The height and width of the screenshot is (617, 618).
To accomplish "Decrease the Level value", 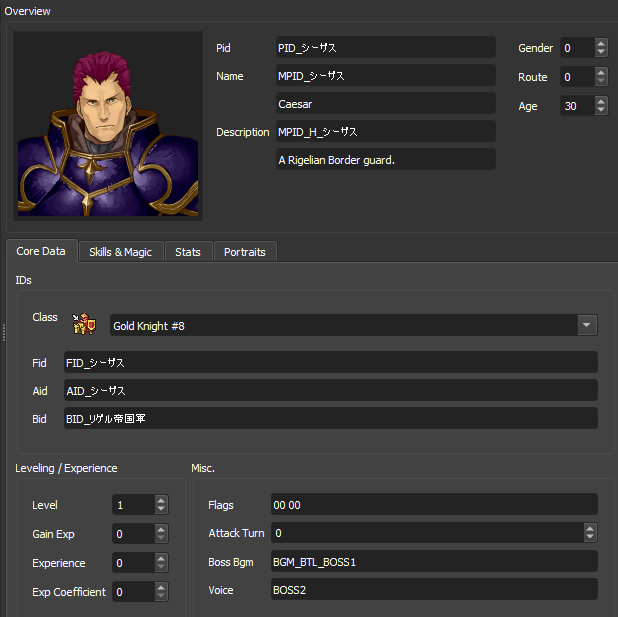I will point(161,509).
